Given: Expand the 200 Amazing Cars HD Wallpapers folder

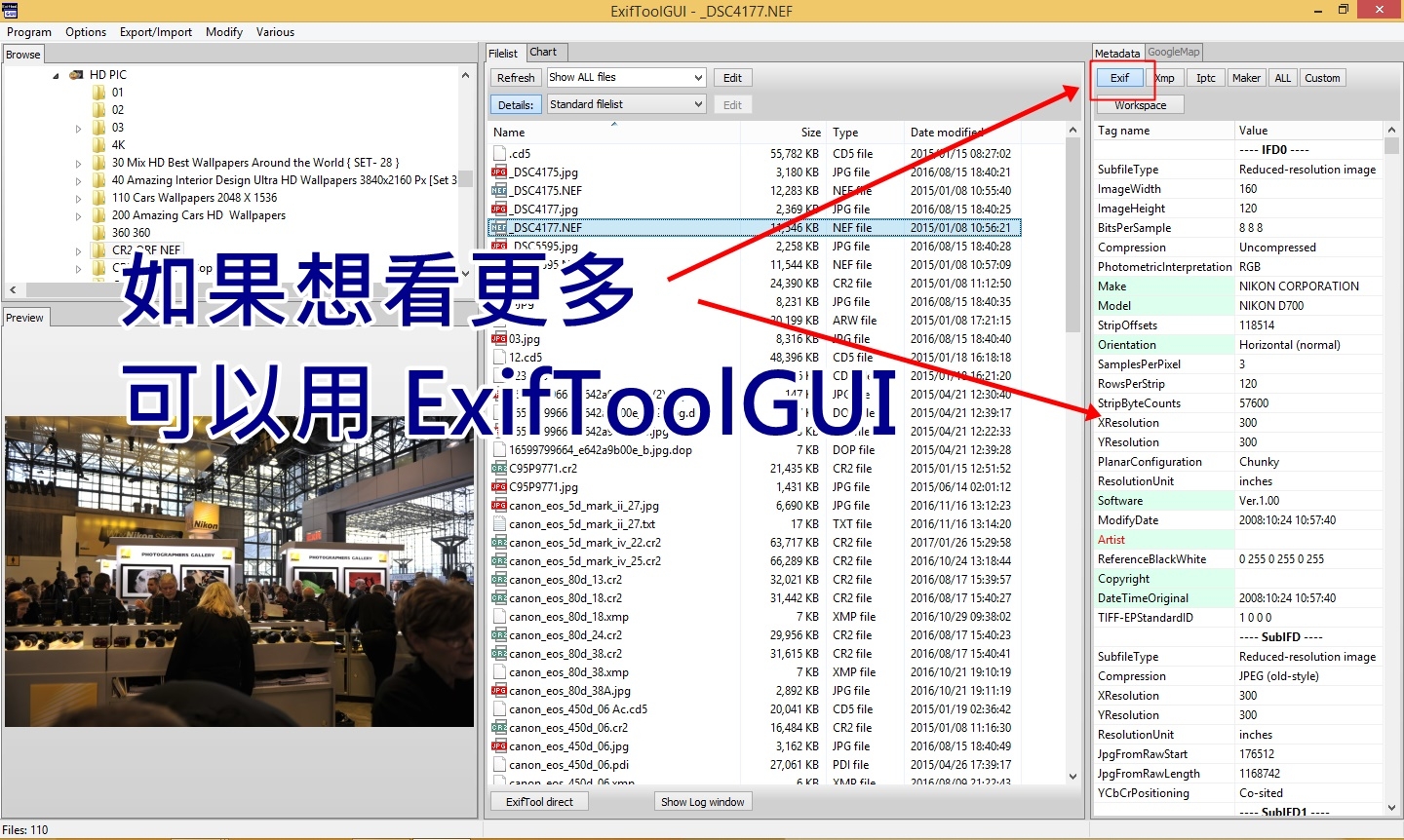Looking at the screenshot, I should coord(78,215).
